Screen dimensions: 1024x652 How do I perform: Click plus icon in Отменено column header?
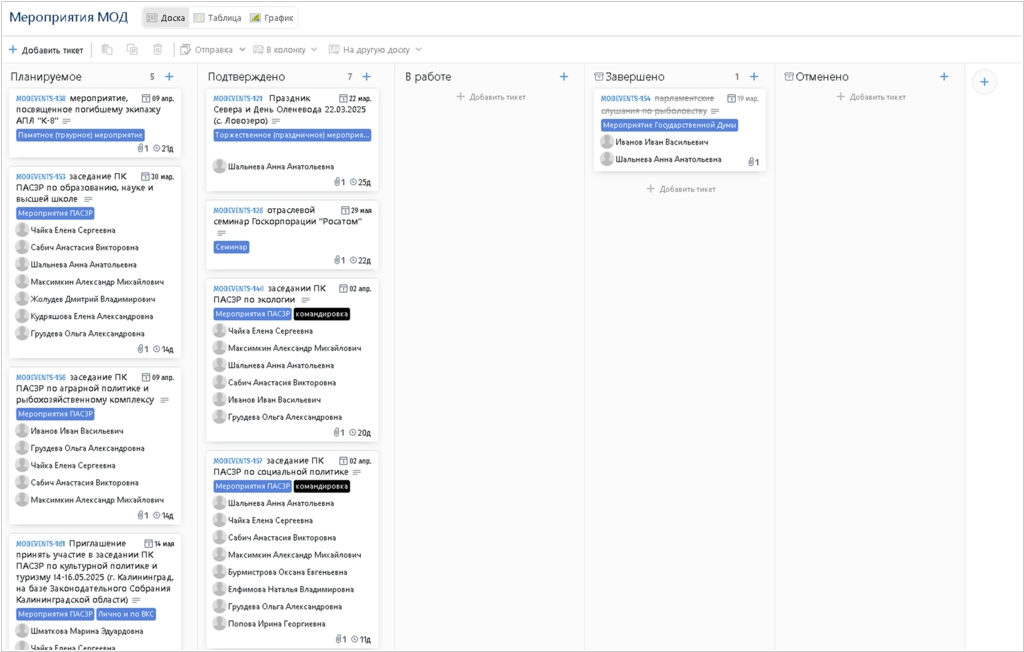944,77
